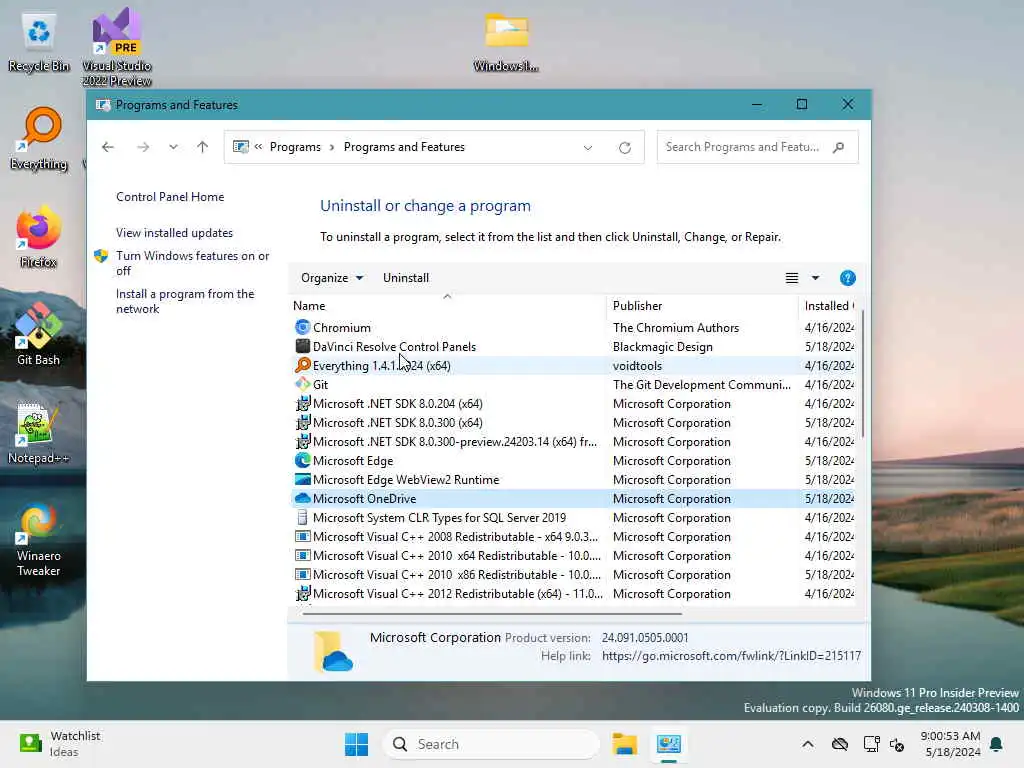Click Turn Windows features on or off
Image resolution: width=1024 pixels, height=768 pixels.
[x=192, y=263]
